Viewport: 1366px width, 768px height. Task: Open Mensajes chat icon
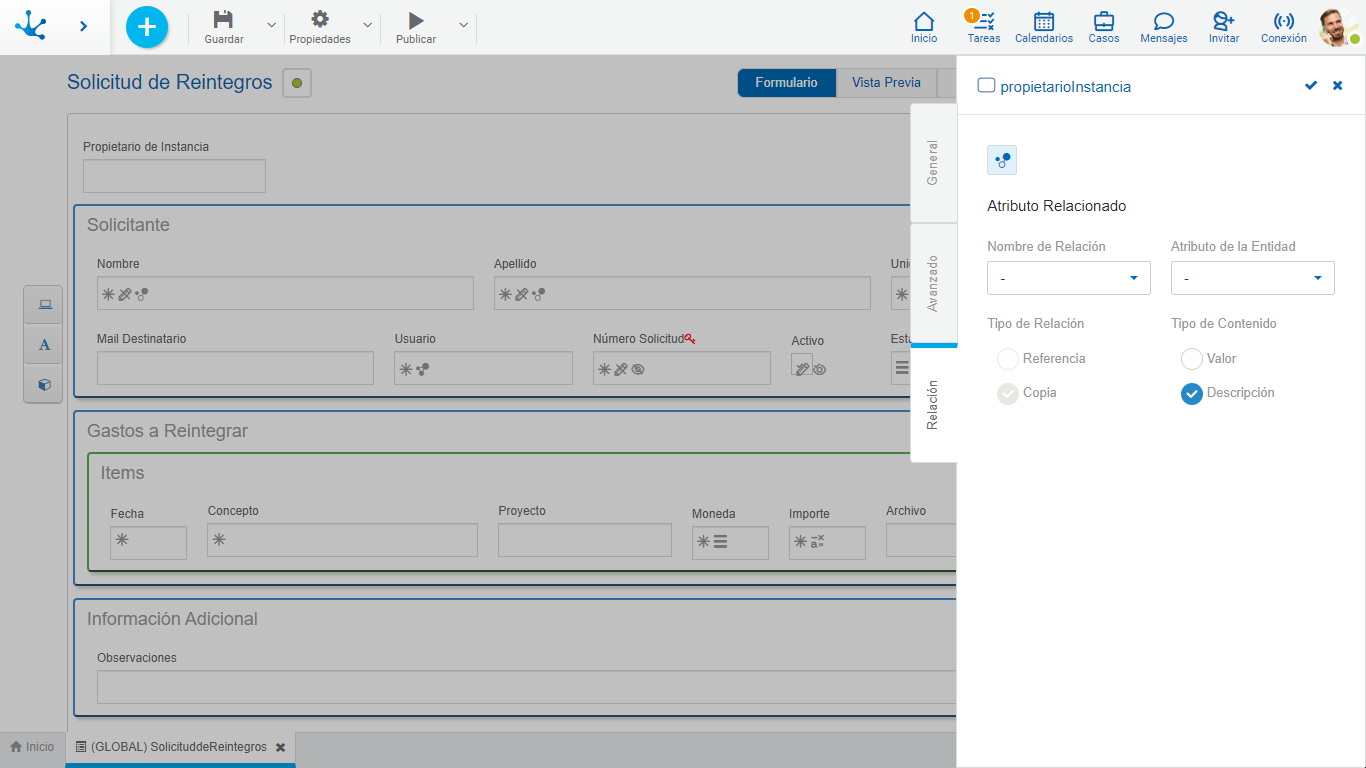pyautogui.click(x=1163, y=22)
